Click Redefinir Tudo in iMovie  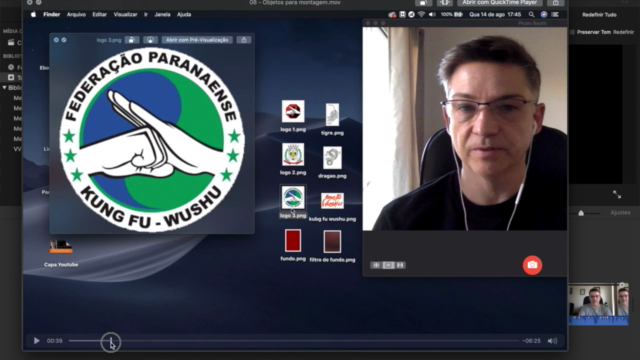coord(599,15)
